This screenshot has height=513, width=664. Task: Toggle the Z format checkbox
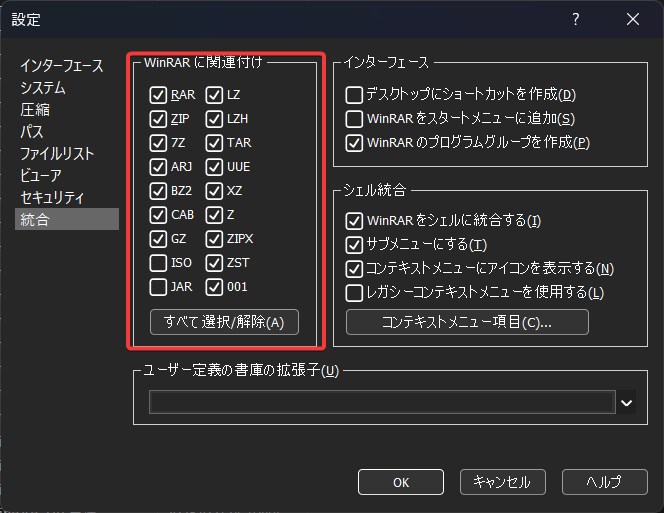pyautogui.click(x=214, y=215)
